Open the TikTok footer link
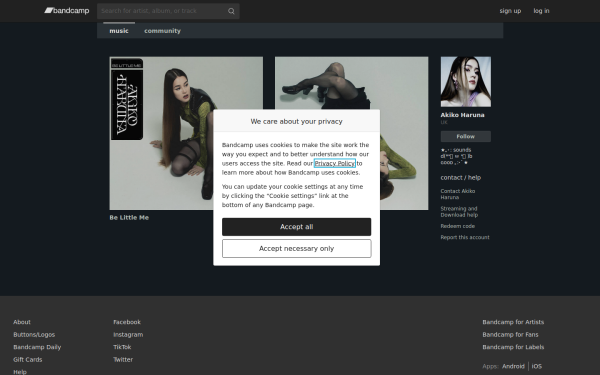Viewport: 600px width, 375px height. pyautogui.click(x=122, y=347)
